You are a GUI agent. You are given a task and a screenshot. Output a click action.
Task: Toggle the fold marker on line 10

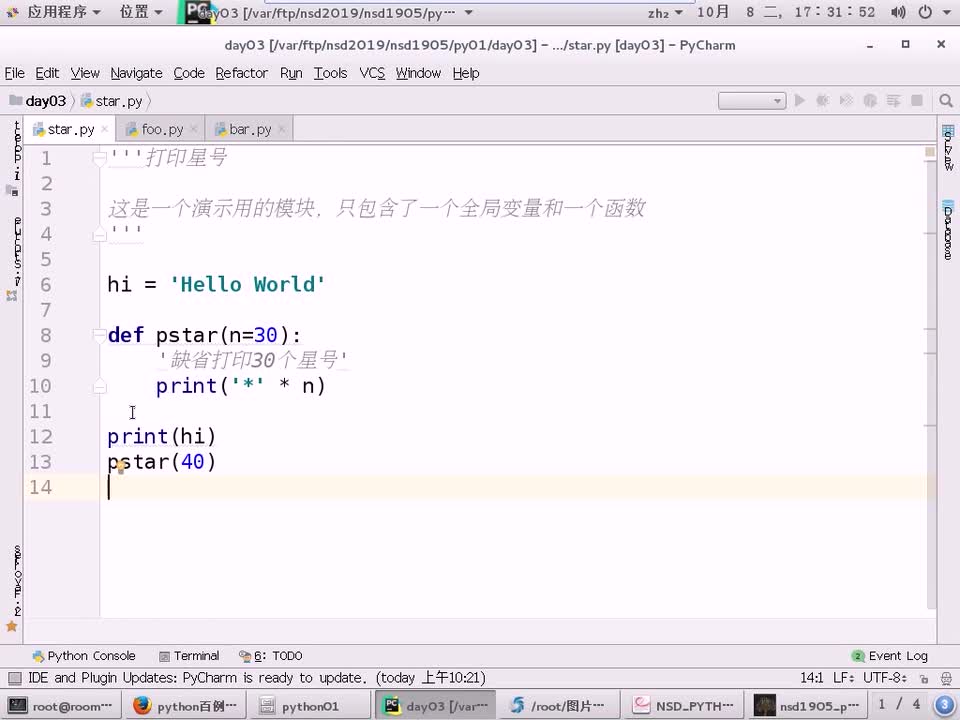click(99, 386)
